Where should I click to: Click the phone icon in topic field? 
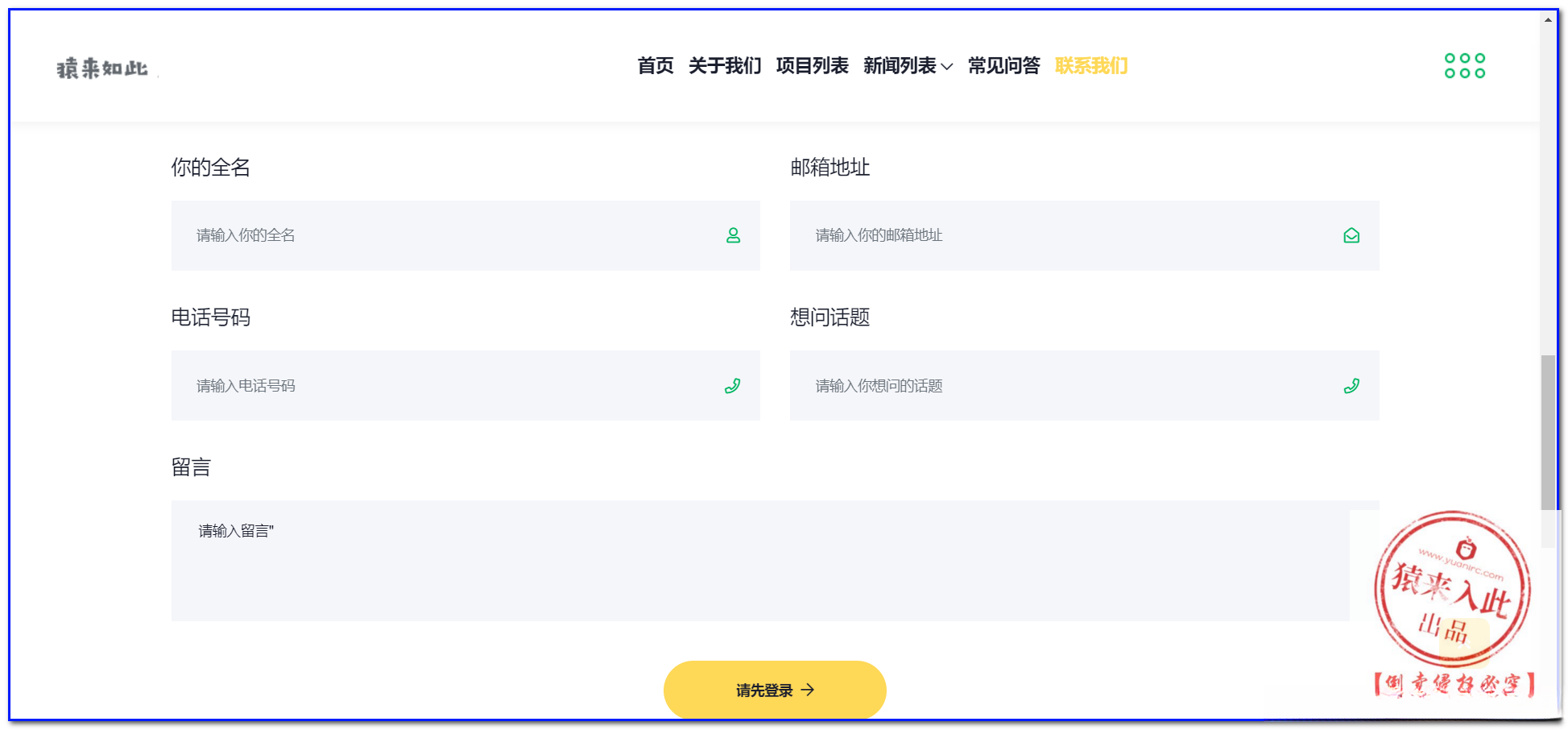click(x=1351, y=386)
